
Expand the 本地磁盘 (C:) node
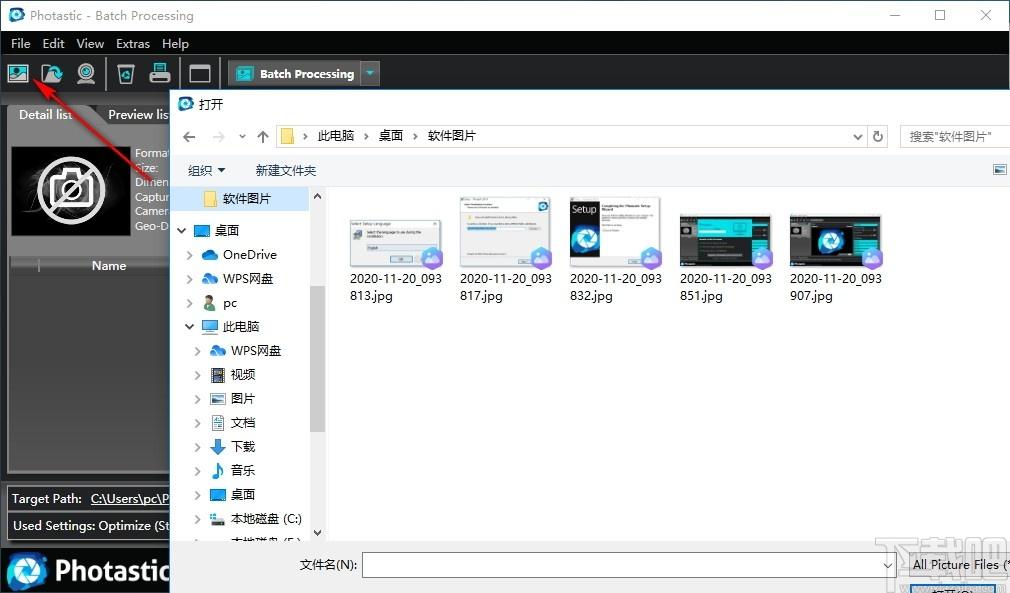(x=198, y=518)
